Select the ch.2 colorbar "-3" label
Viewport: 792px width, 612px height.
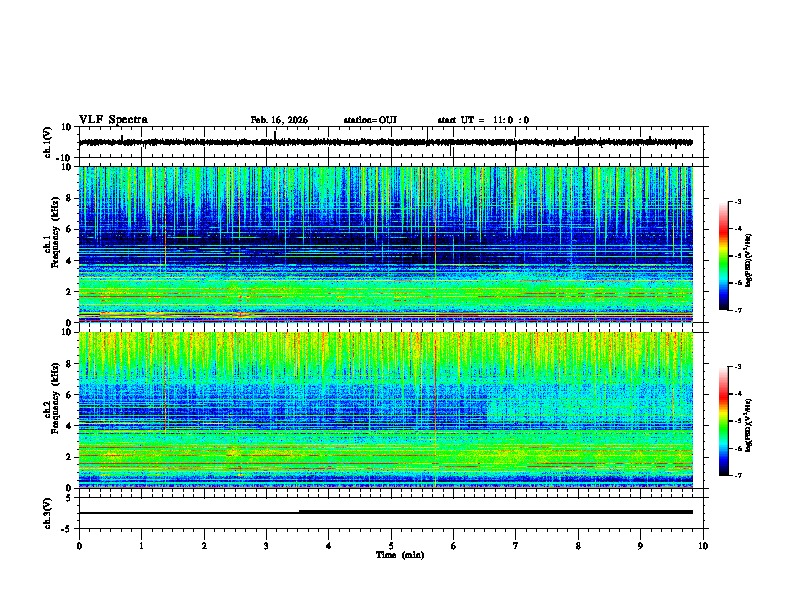tap(737, 367)
